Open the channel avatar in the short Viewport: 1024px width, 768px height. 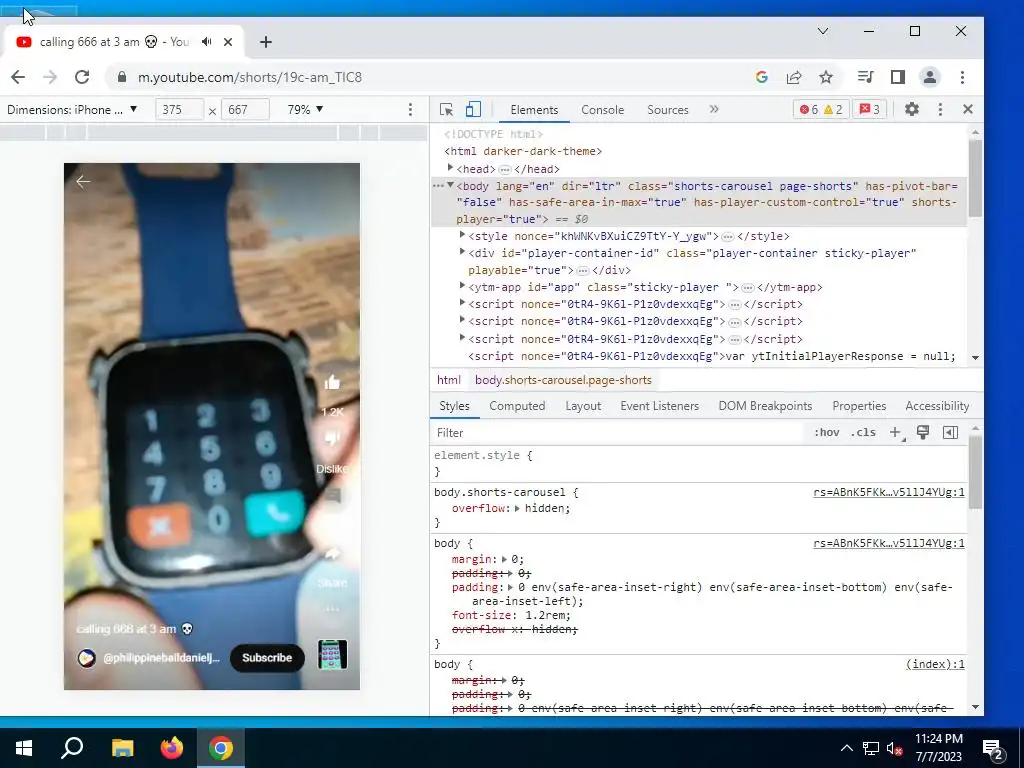tap(86, 658)
